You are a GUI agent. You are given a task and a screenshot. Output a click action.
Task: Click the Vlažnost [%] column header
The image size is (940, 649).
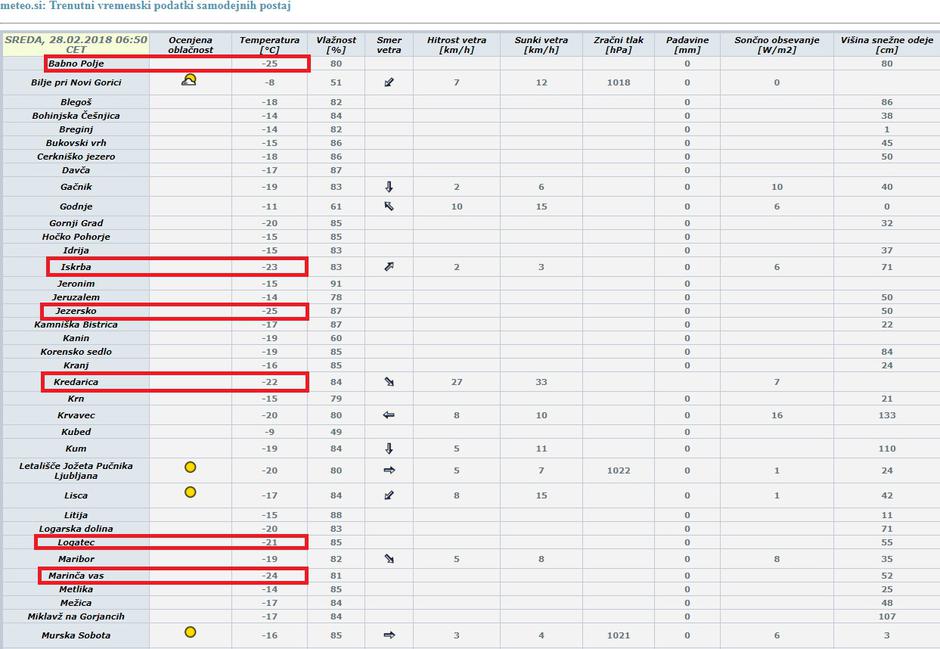click(x=336, y=45)
